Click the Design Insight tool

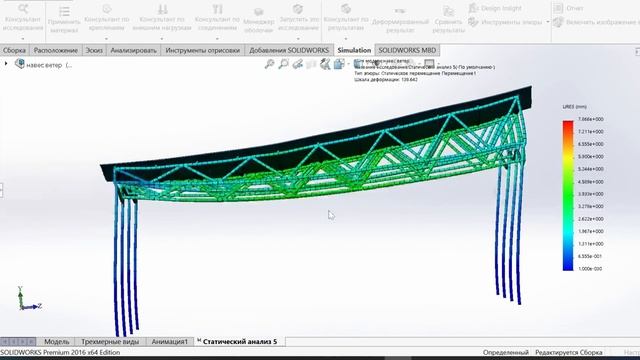click(495, 8)
